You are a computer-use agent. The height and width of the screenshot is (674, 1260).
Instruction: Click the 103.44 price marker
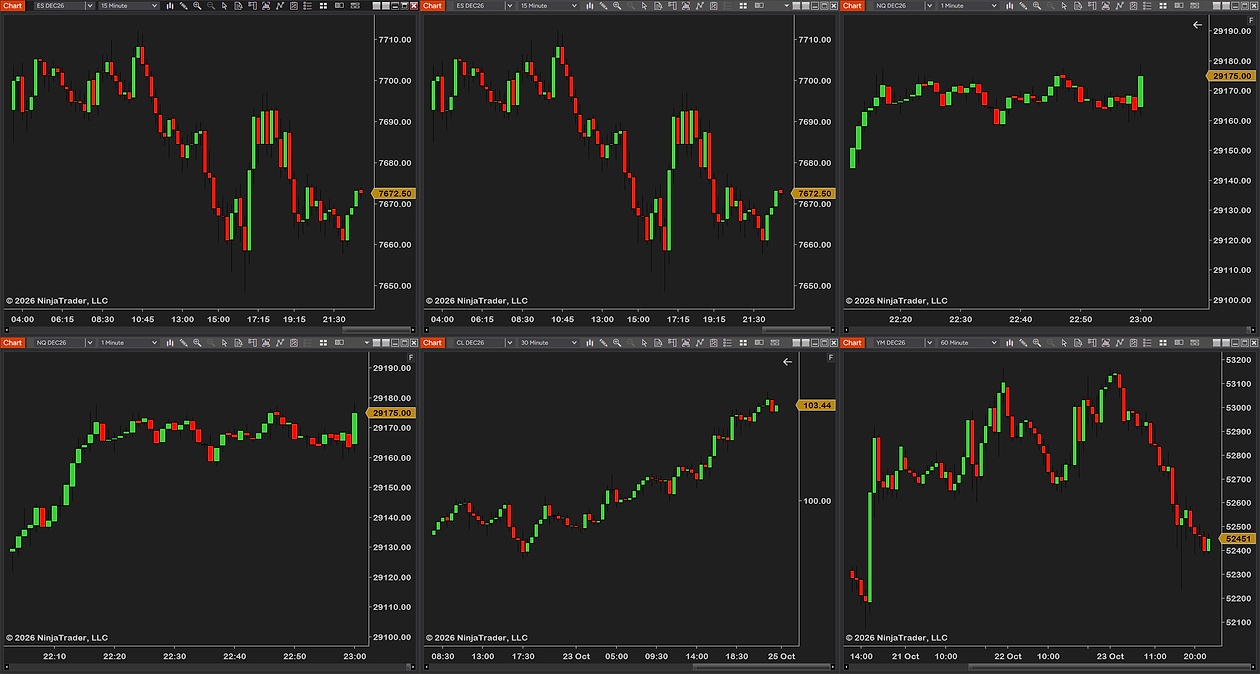[x=815, y=405]
